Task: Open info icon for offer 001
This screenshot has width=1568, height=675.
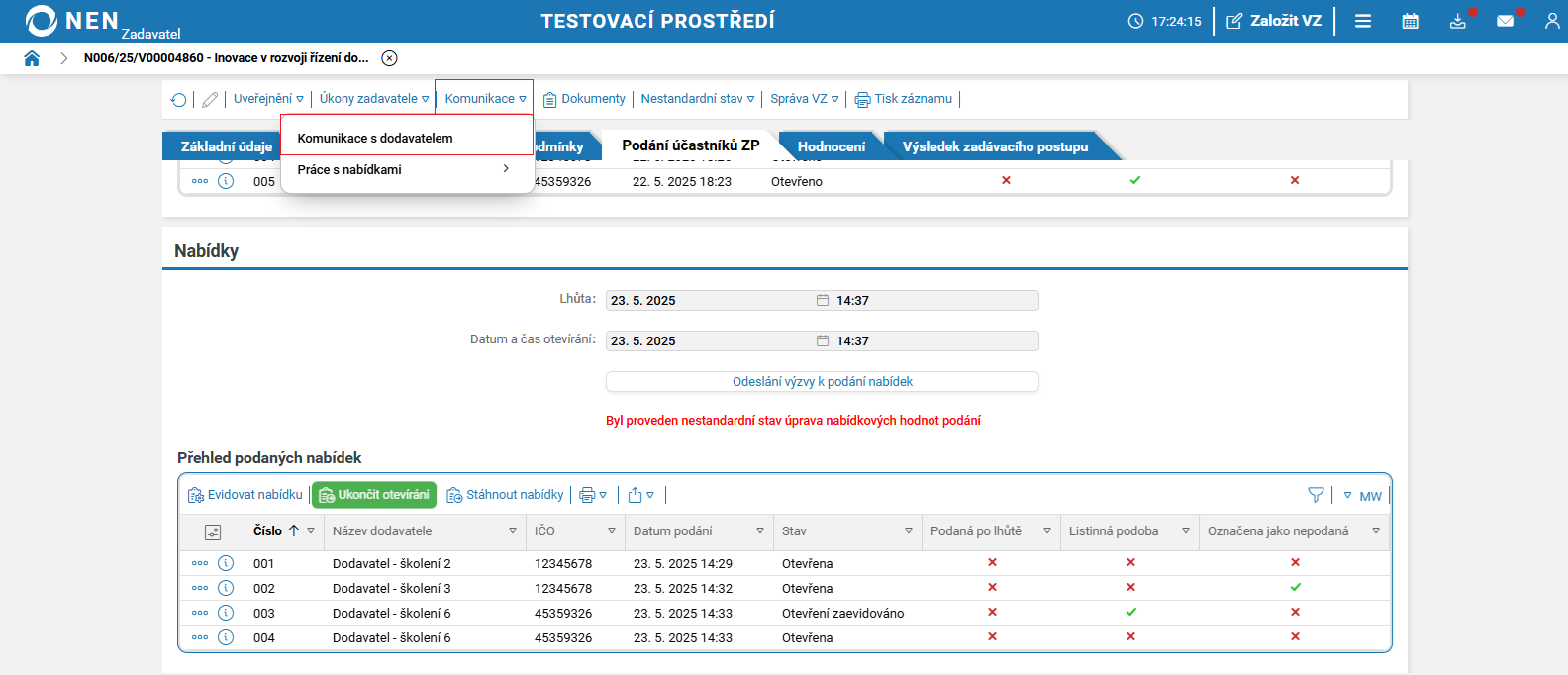Action: pyautogui.click(x=226, y=563)
